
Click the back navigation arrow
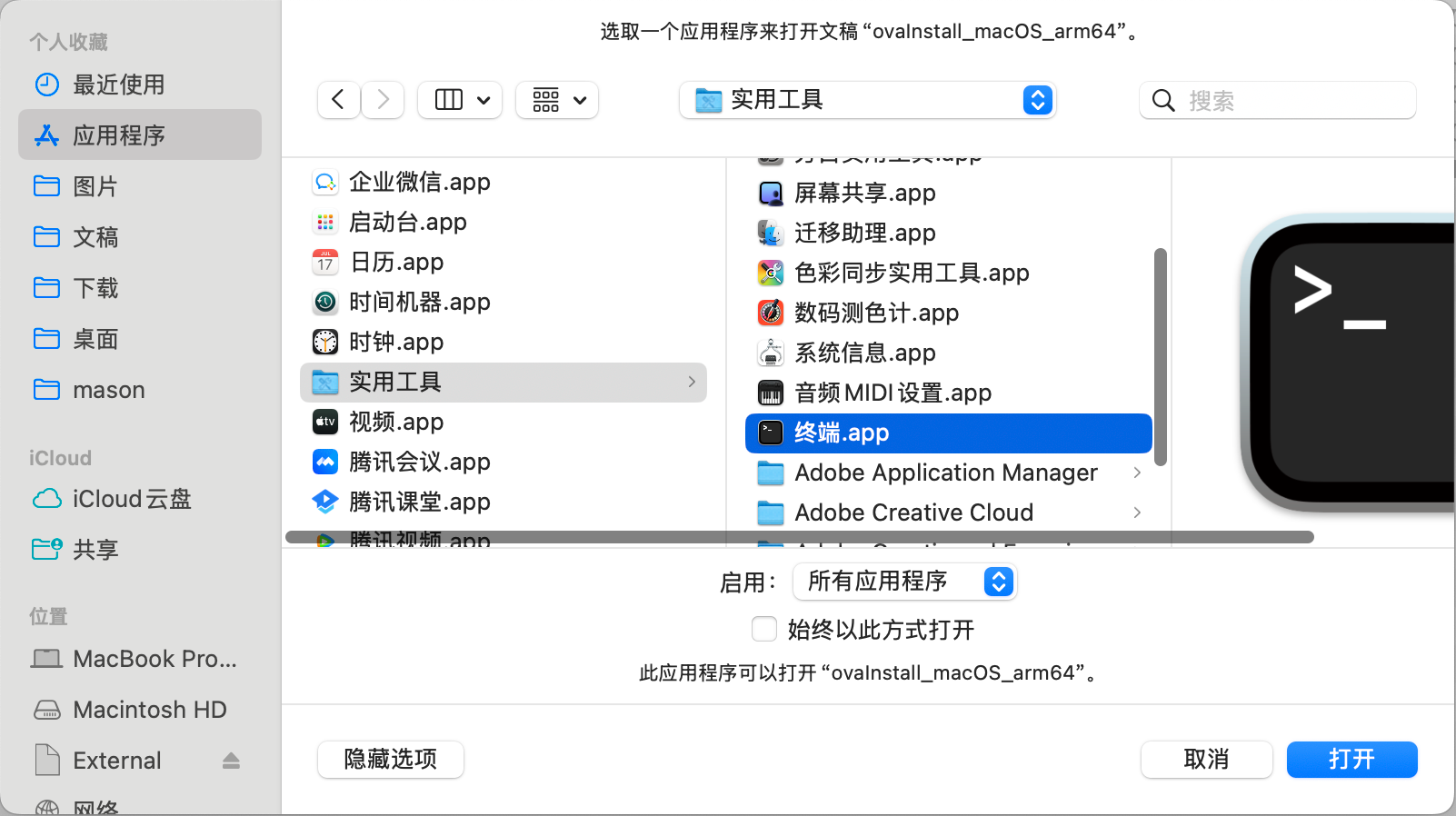(338, 100)
